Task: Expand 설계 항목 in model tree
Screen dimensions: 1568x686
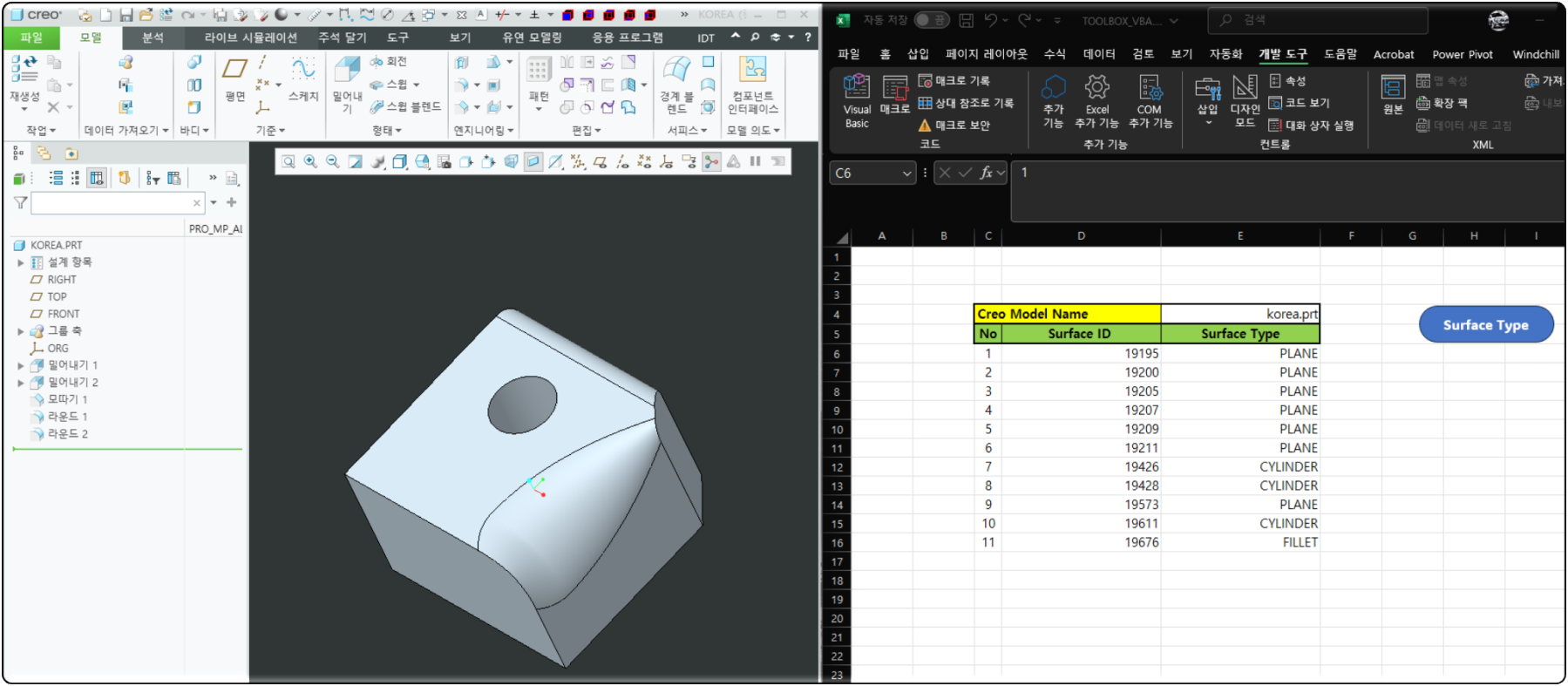Action: (x=20, y=262)
